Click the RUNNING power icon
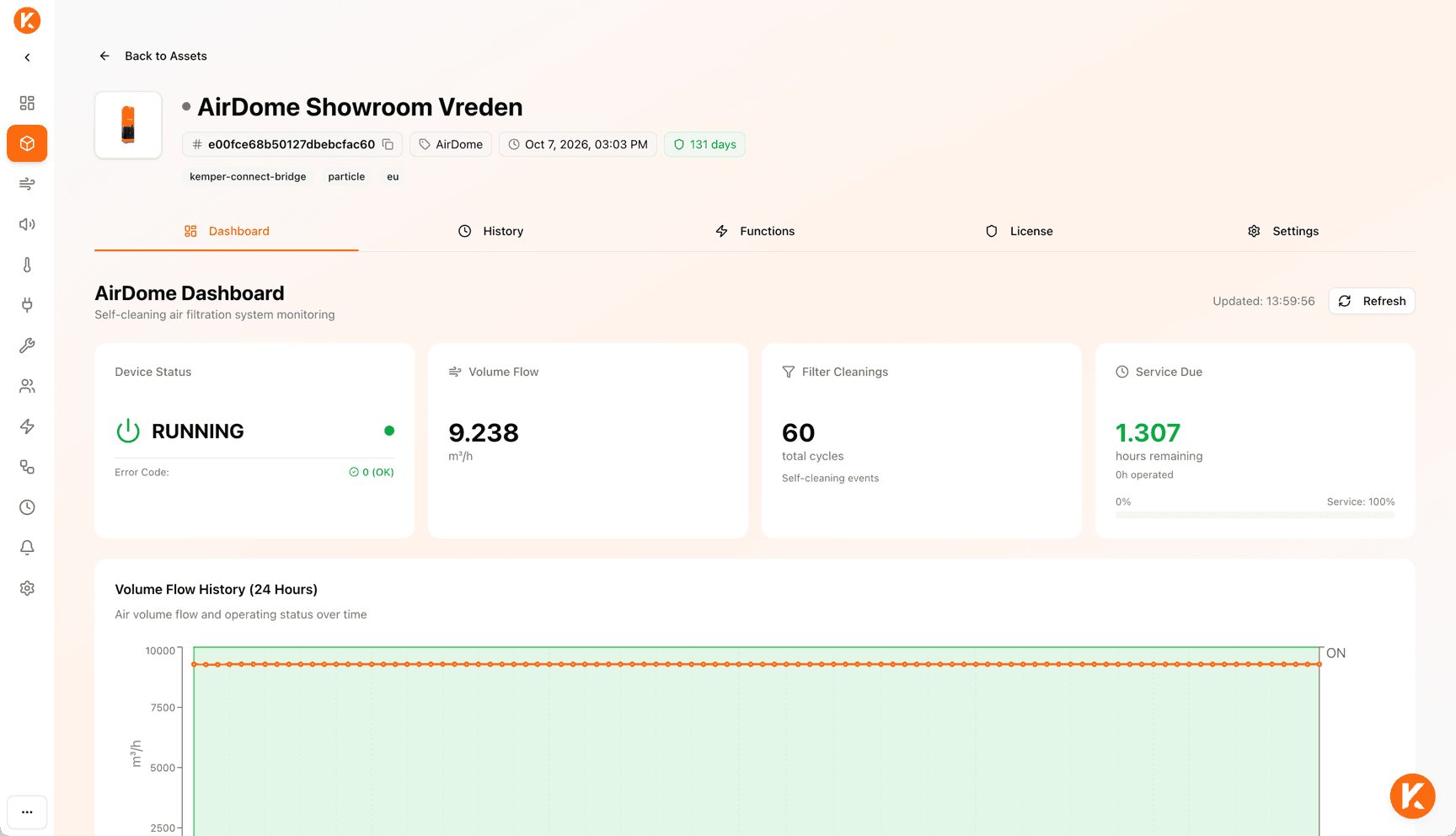The height and width of the screenshot is (836, 1456). (x=128, y=431)
